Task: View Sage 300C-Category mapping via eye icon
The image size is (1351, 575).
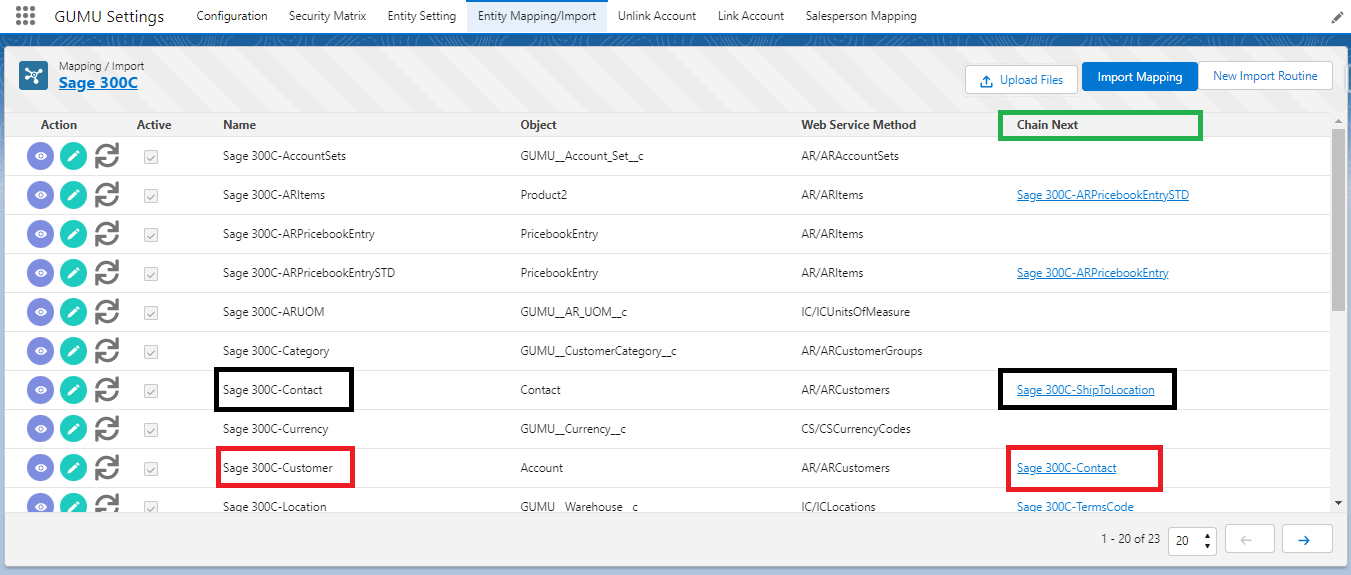Action: tap(40, 352)
